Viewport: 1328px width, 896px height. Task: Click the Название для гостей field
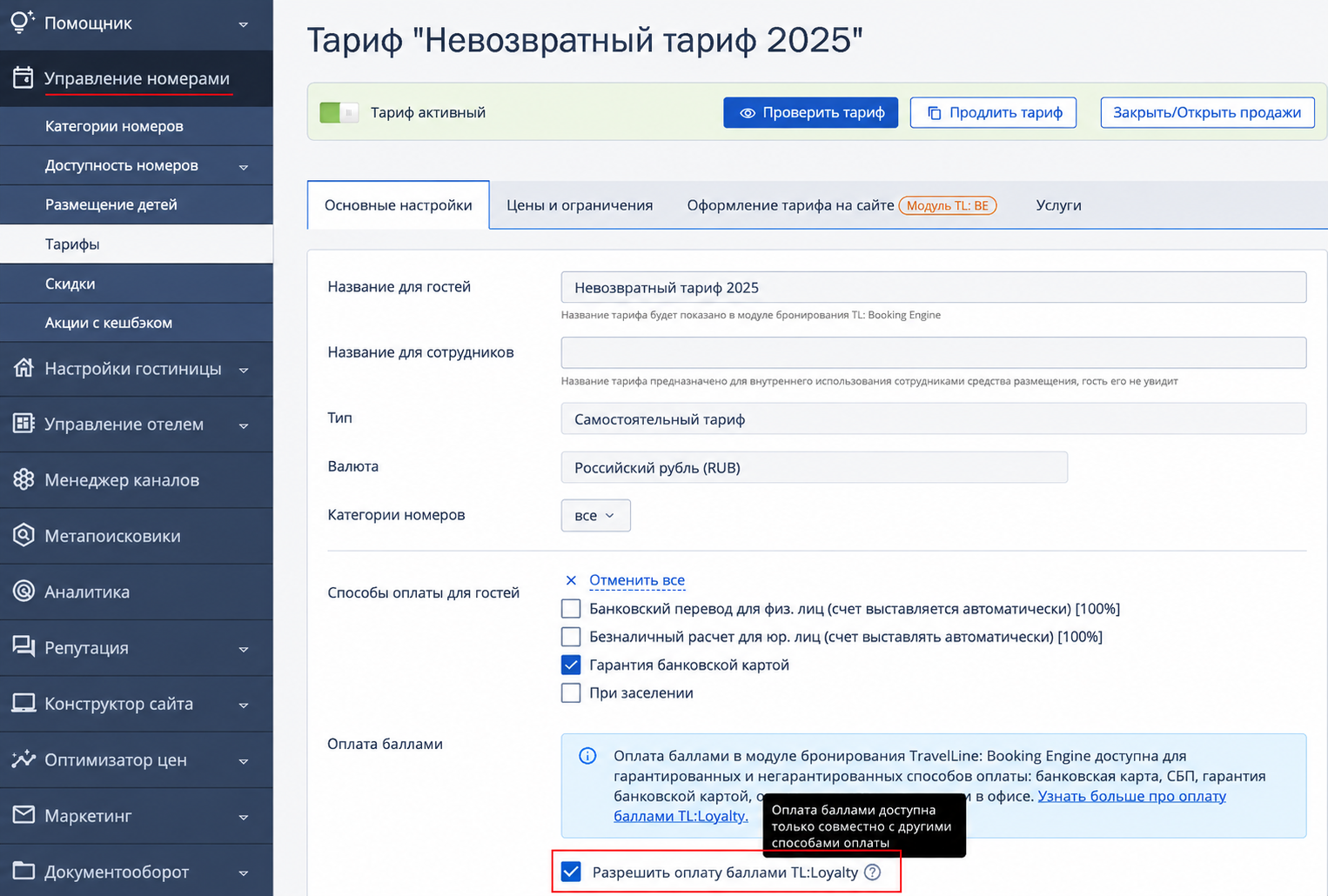pyautogui.click(x=934, y=287)
